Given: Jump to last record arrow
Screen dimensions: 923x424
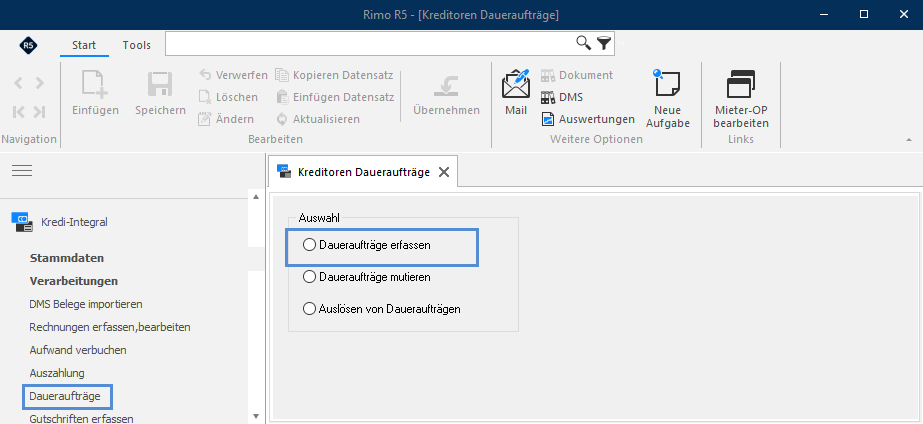Looking at the screenshot, I should pyautogui.click(x=39, y=111).
